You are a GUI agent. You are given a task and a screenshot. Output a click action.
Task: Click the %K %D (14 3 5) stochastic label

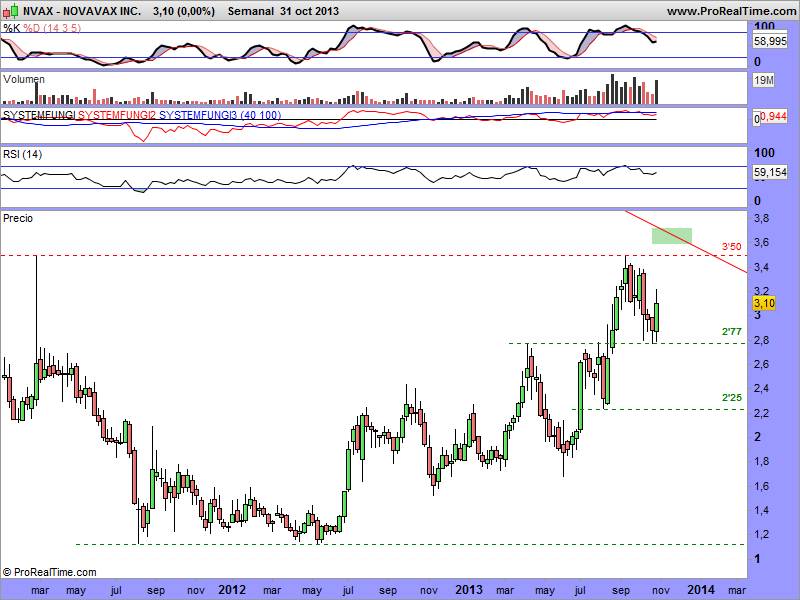[42, 28]
